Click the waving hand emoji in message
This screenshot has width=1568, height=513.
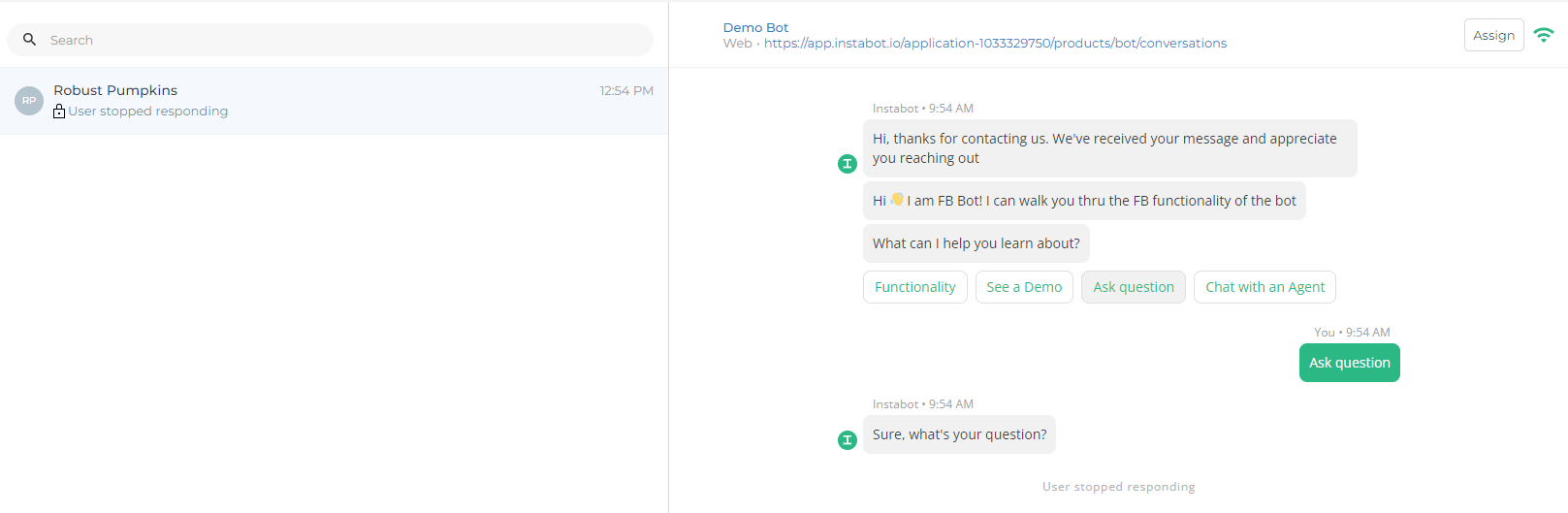(x=897, y=200)
